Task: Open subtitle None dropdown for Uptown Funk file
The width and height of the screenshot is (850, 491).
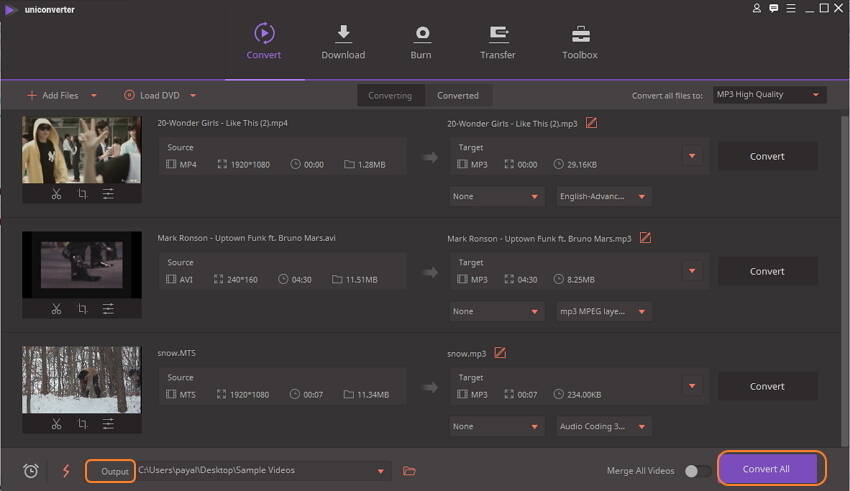Action: click(x=496, y=311)
